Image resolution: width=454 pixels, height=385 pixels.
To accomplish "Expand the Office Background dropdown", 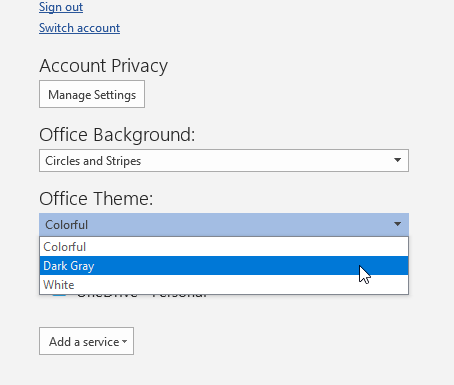I will coord(224,161).
